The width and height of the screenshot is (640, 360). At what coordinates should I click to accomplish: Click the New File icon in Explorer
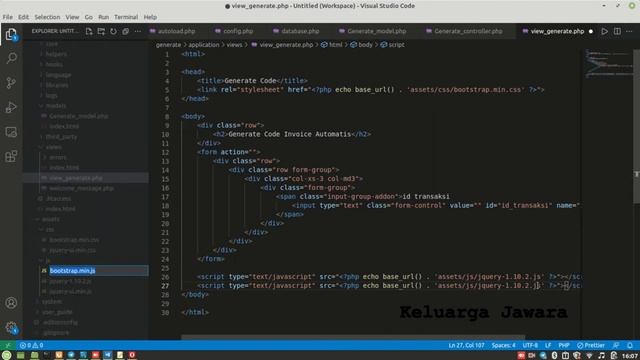pos(89,31)
